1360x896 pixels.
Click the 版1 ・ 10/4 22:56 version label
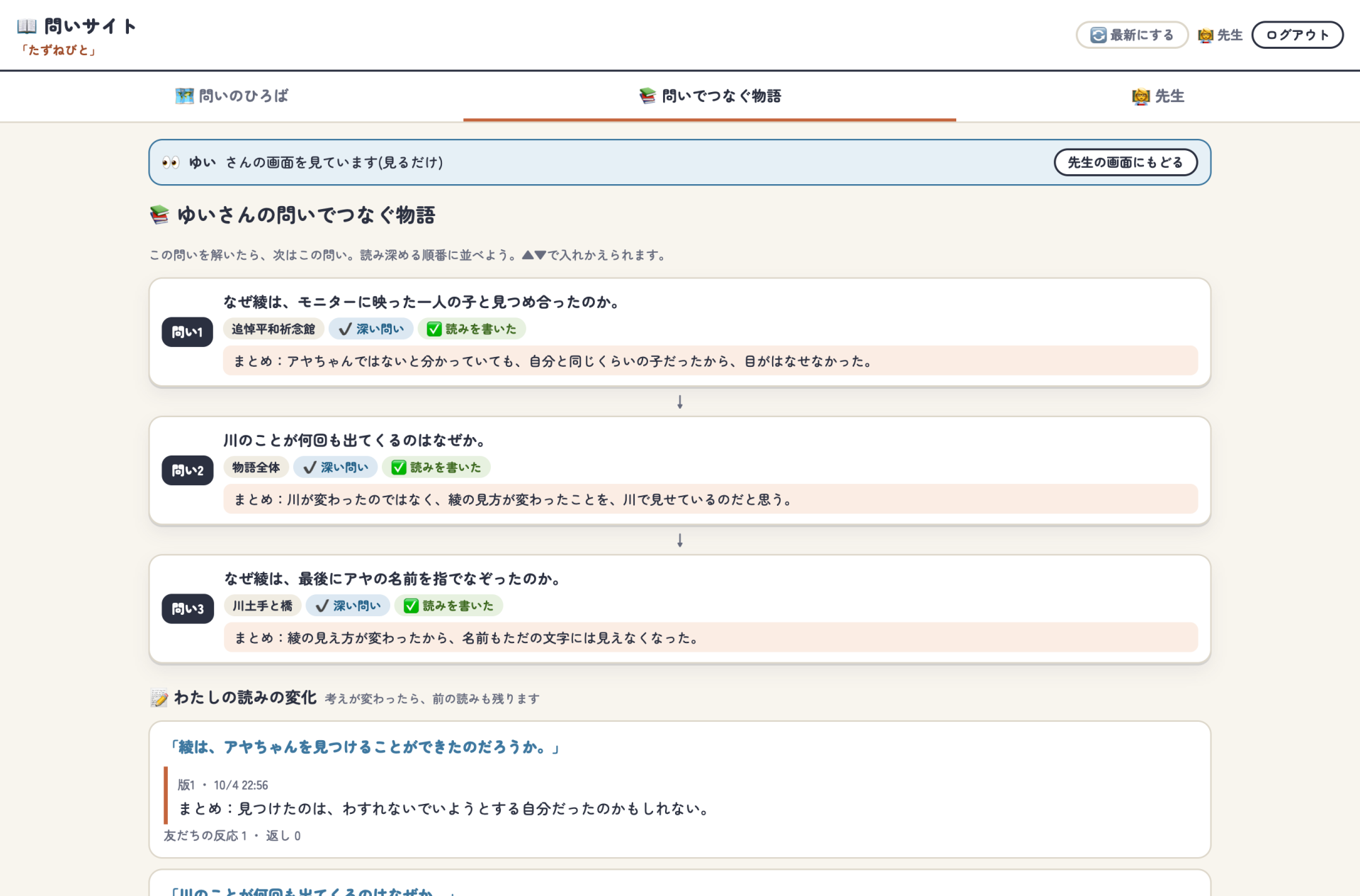tap(222, 785)
